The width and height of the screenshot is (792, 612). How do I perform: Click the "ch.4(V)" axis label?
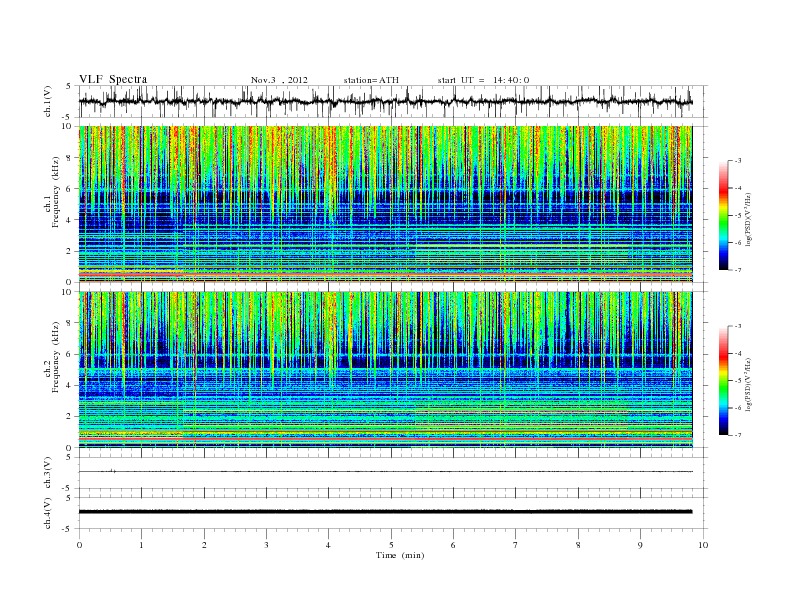(48, 513)
